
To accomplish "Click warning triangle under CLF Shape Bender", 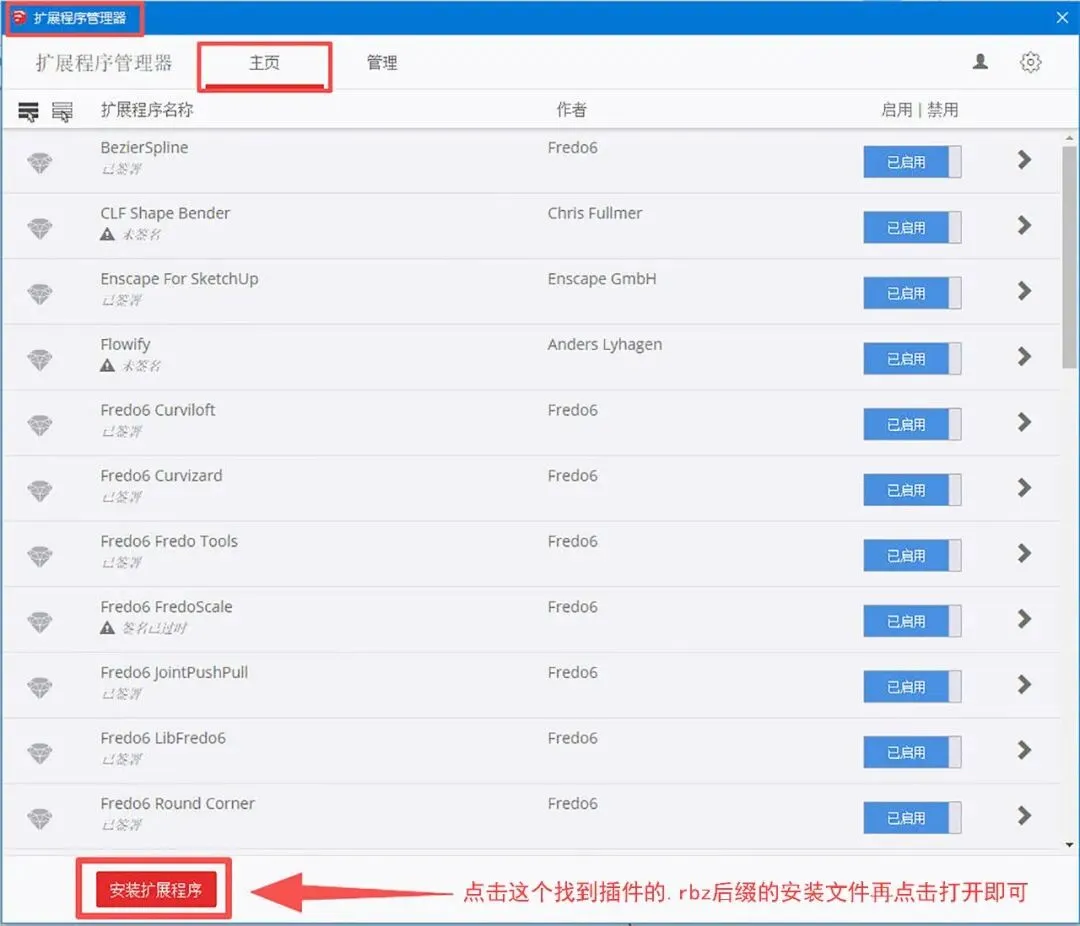I will [x=107, y=234].
